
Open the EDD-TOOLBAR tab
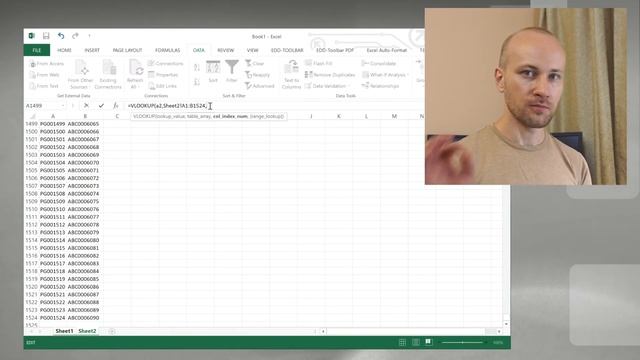coord(287,50)
